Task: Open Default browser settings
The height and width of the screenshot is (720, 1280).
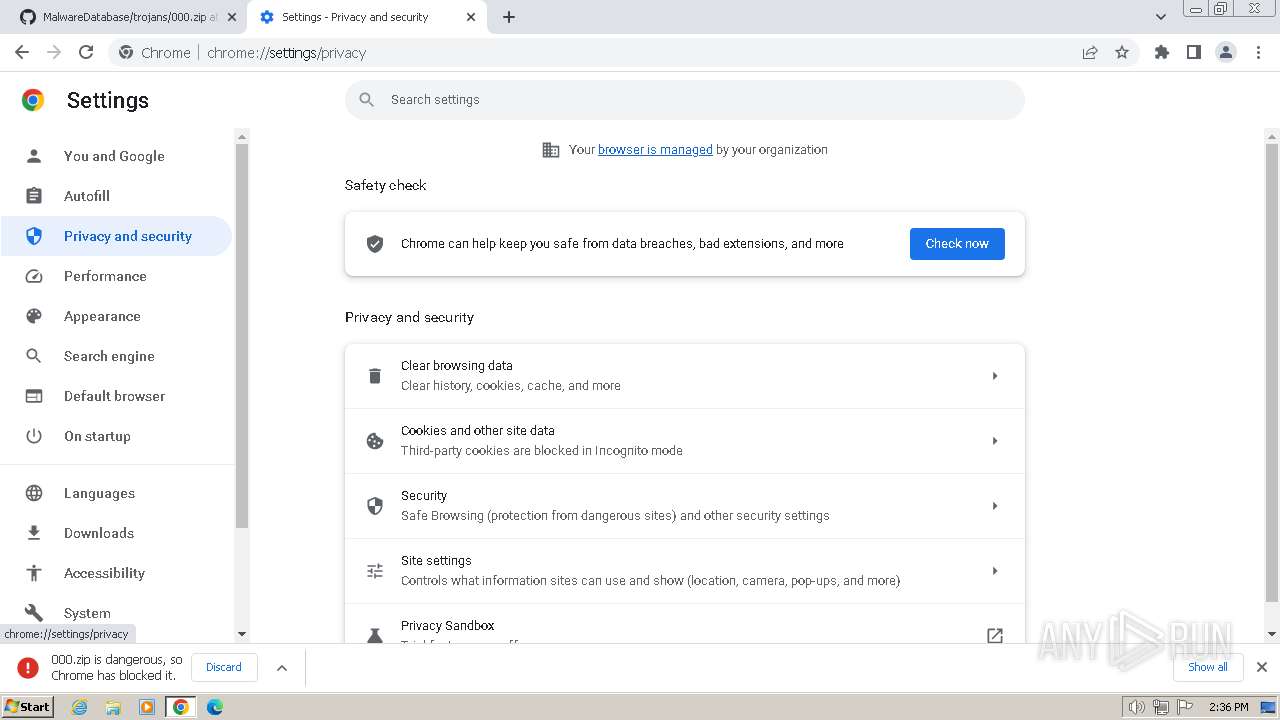Action: click(116, 396)
